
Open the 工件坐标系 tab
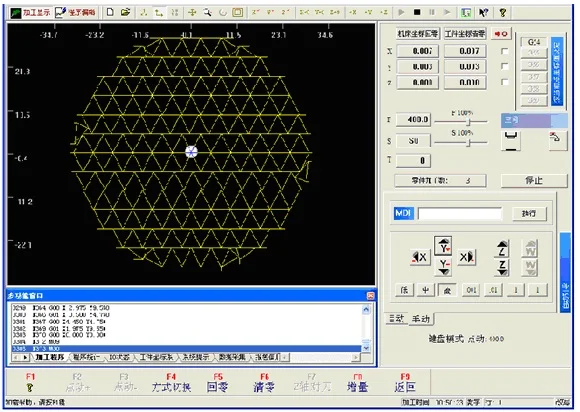point(156,357)
